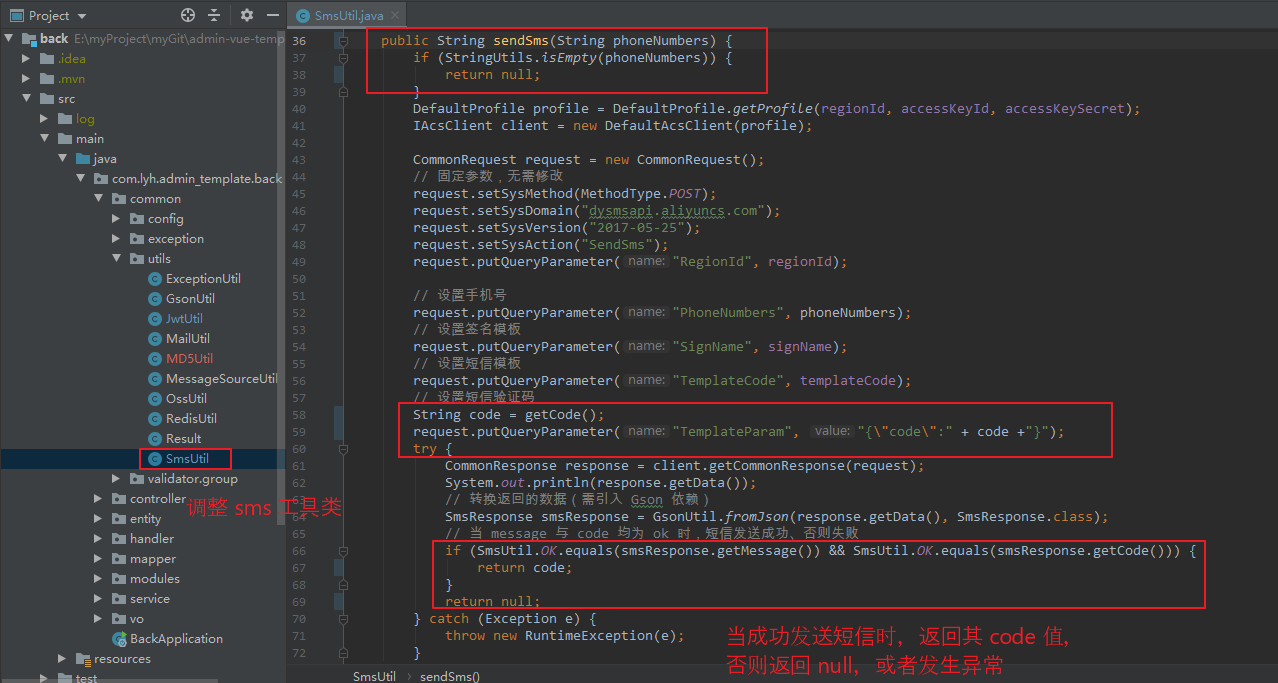Expand the config package
The height and width of the screenshot is (683, 1278).
117,219
